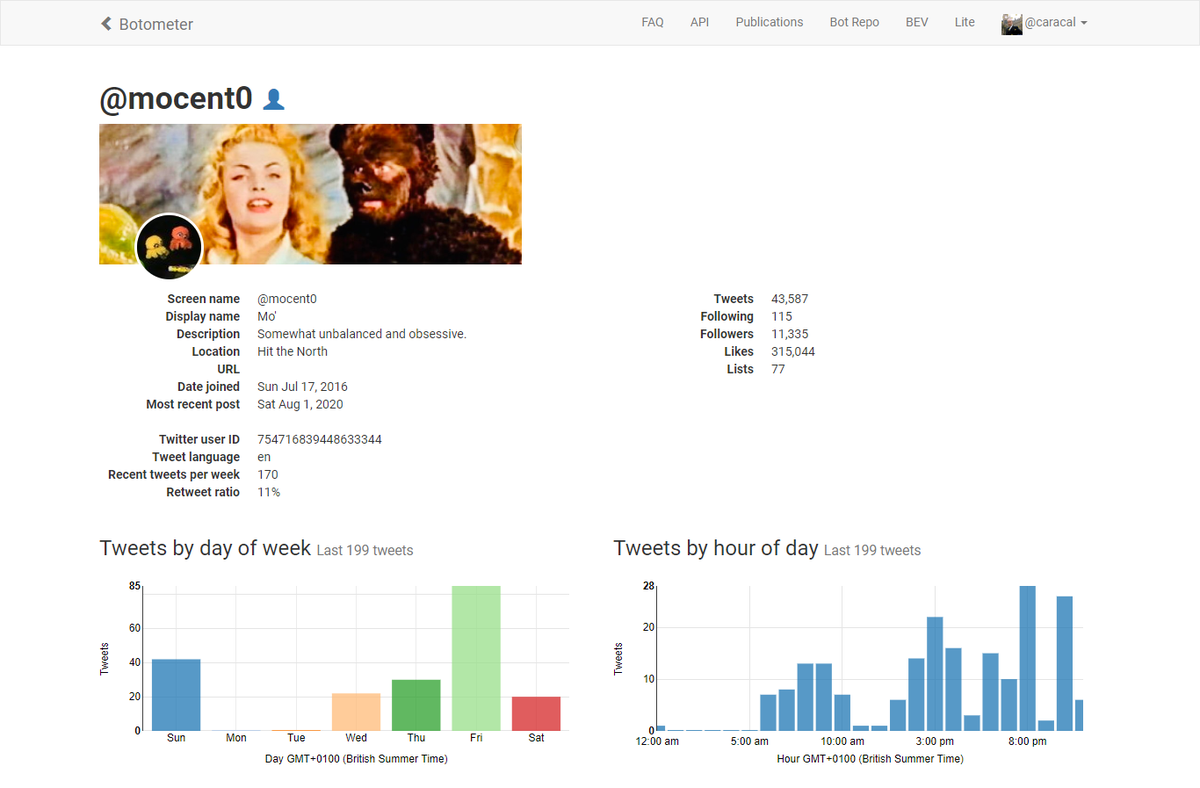Viewport: 1200px width, 788px height.
Task: Click the Sunday bar in day-of-week chart
Action: pos(176,695)
